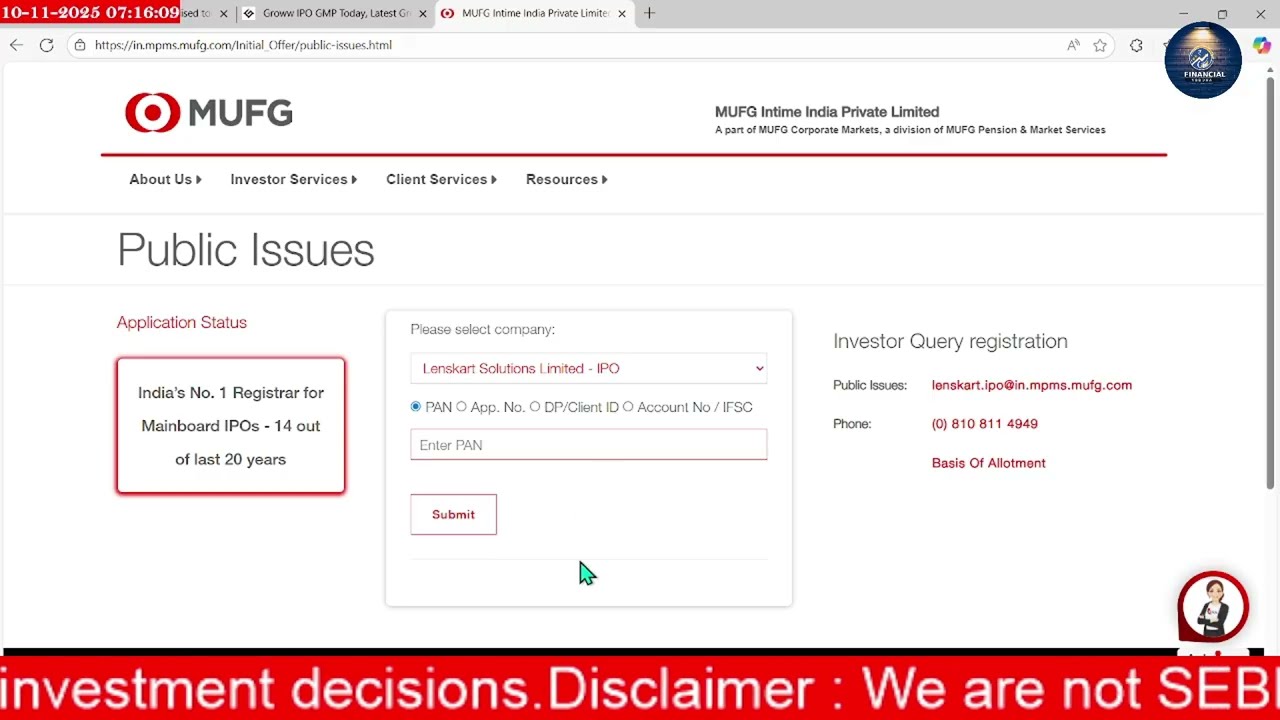Click the address bar URL
This screenshot has width=1280, height=720.
[x=243, y=45]
